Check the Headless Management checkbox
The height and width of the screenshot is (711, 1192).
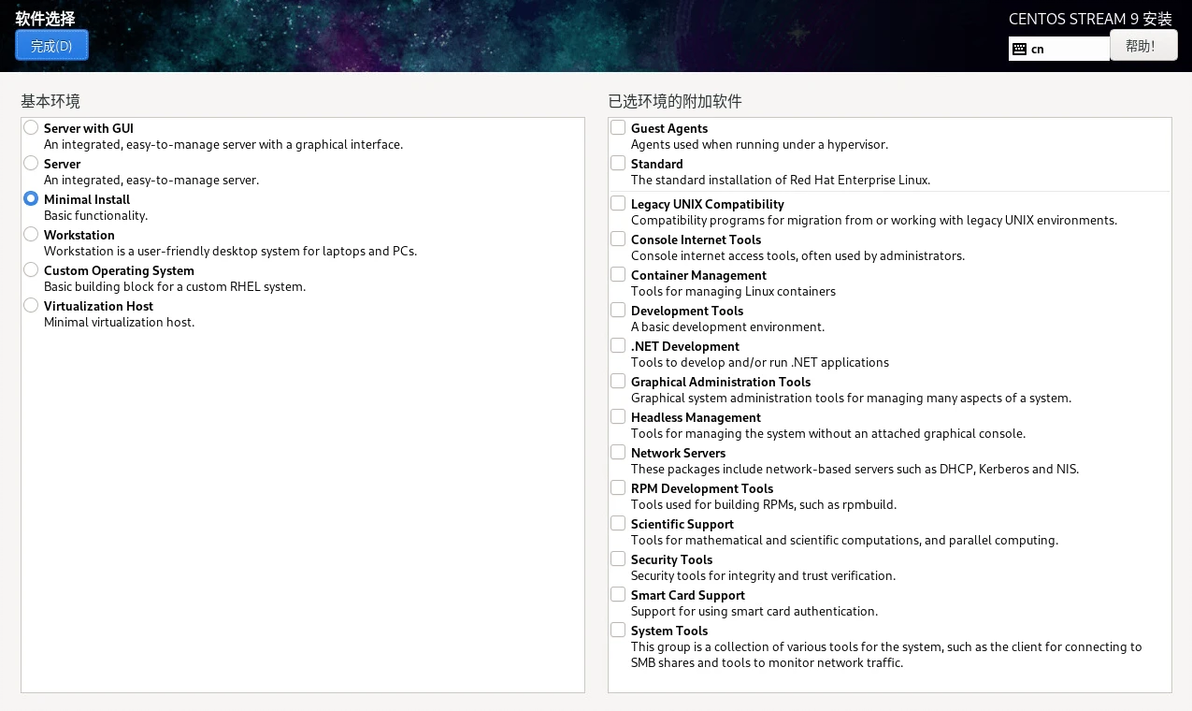point(618,417)
